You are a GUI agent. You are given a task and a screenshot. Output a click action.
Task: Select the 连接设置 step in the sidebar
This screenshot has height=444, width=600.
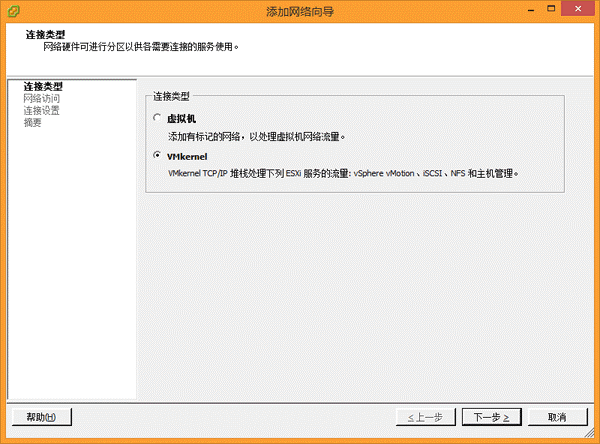pos(42,111)
